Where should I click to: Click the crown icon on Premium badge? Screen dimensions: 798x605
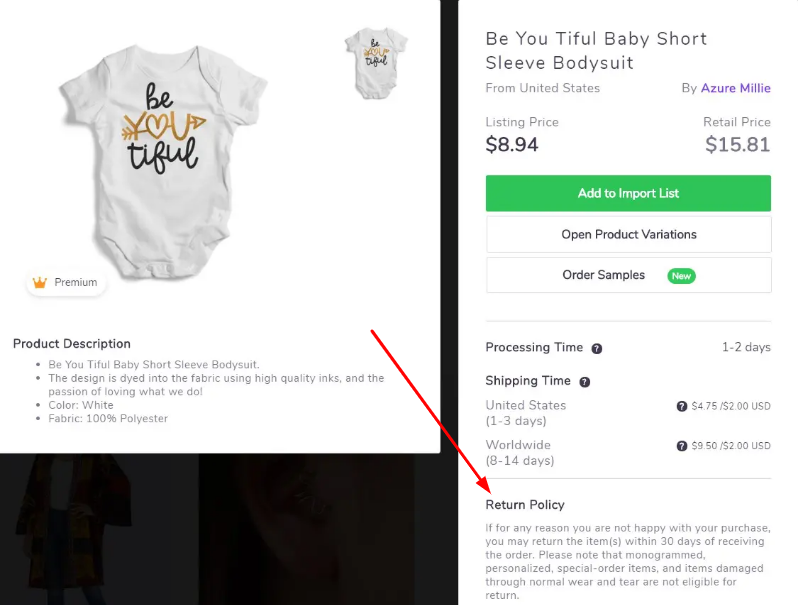coord(40,283)
